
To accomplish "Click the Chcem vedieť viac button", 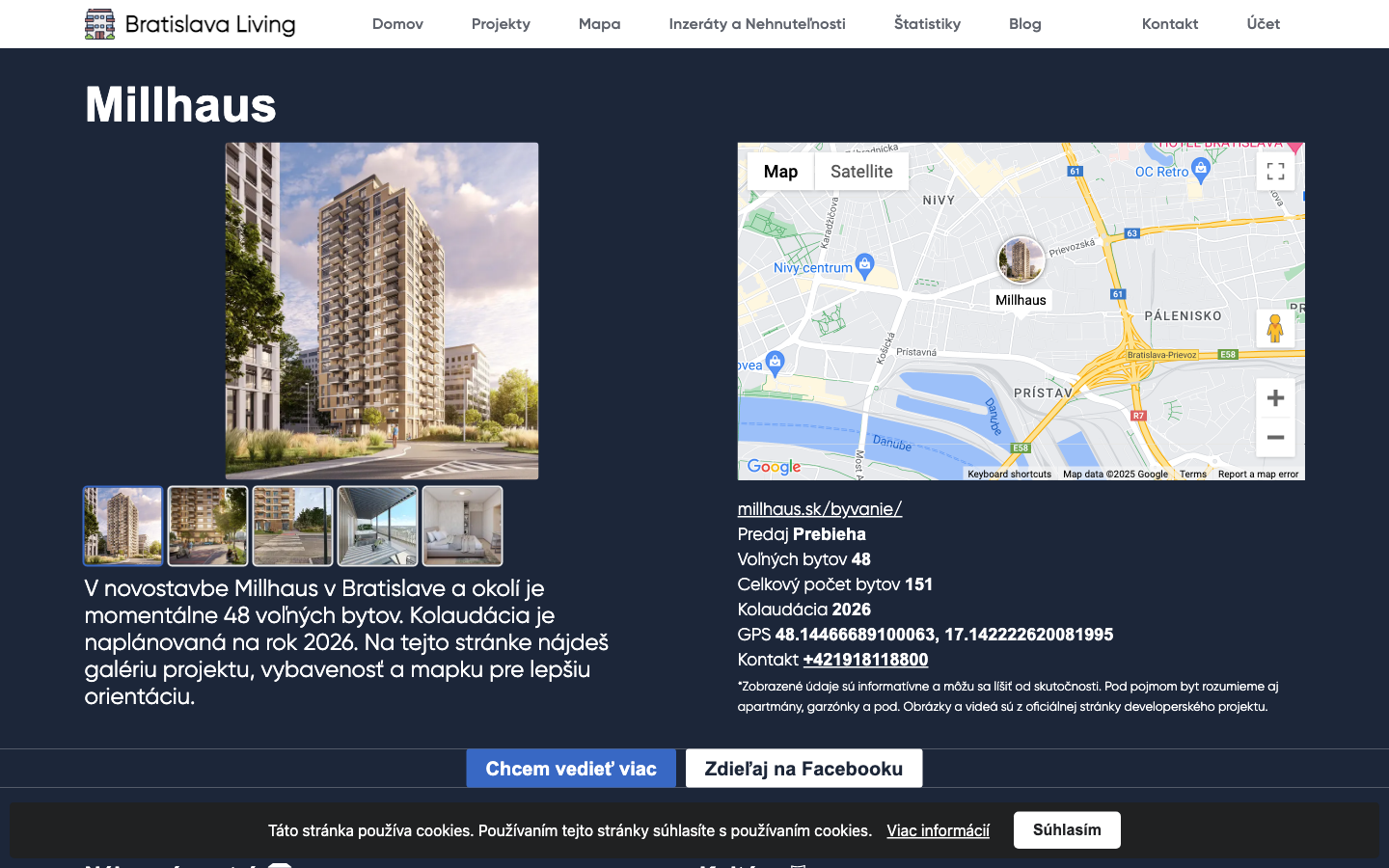I will click(571, 768).
